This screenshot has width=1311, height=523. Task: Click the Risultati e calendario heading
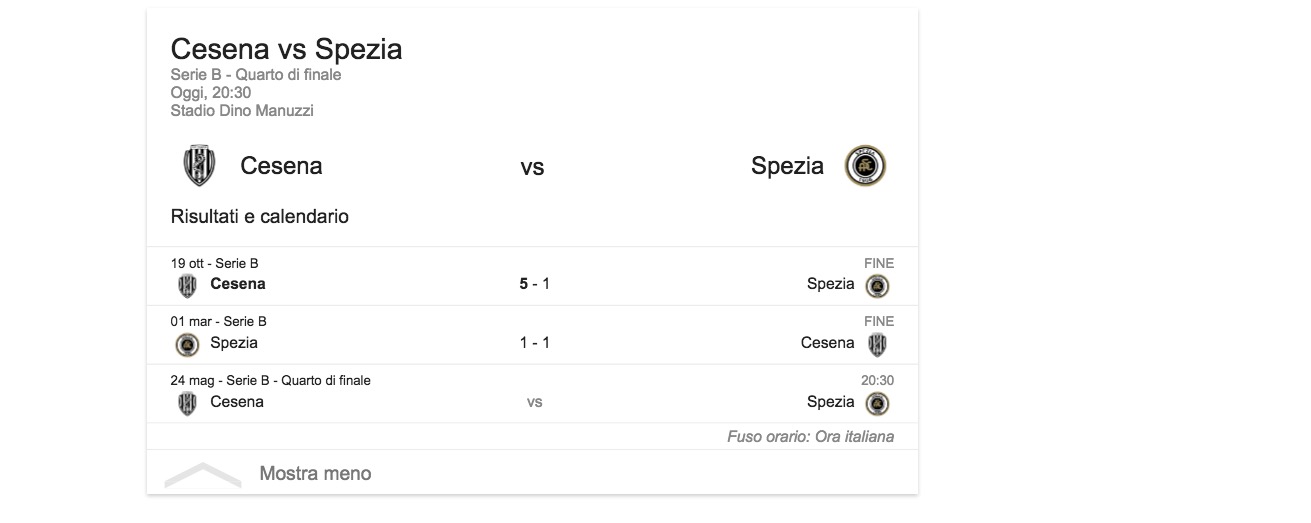[259, 217]
